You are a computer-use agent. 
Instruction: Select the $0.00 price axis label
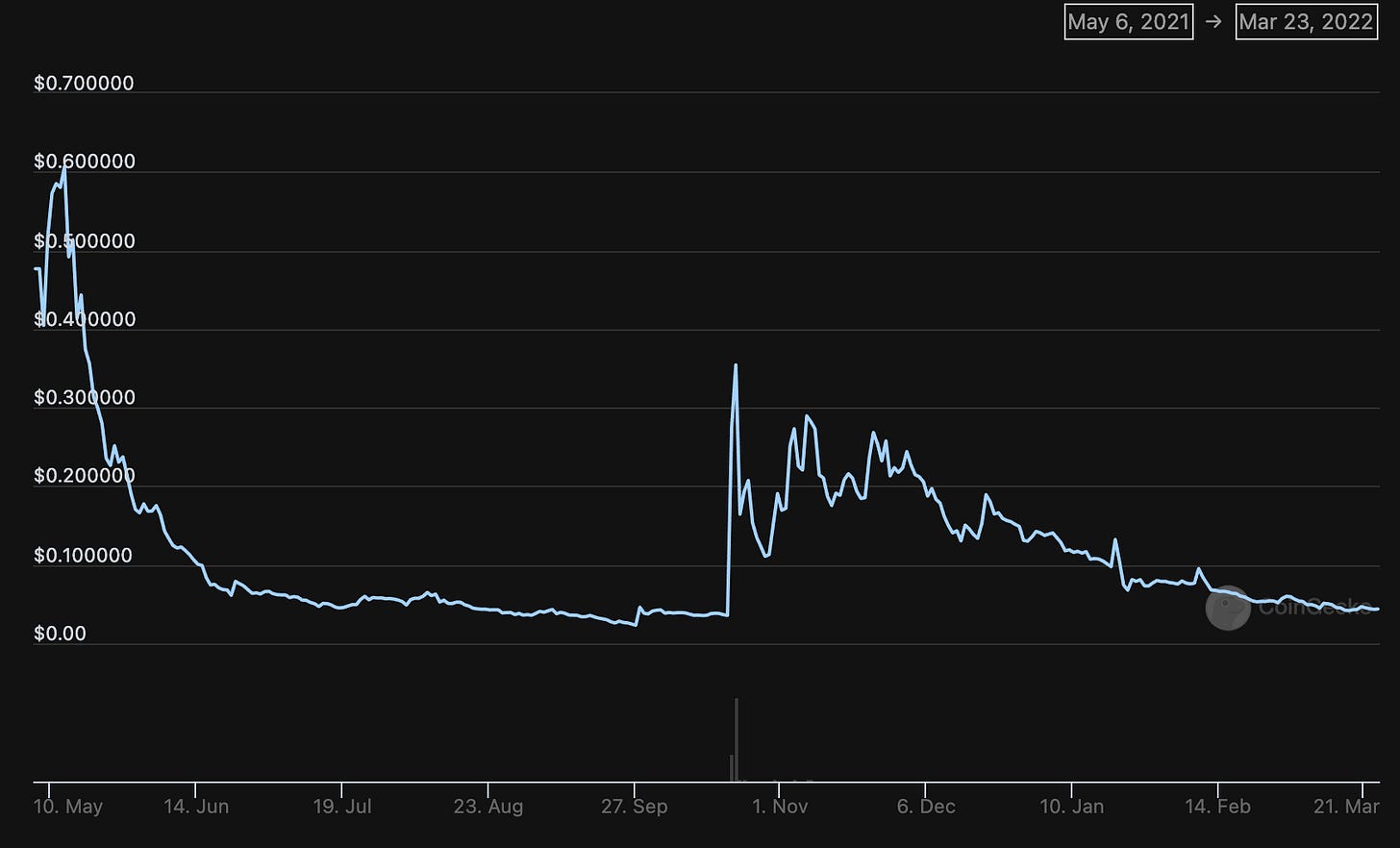tap(60, 634)
